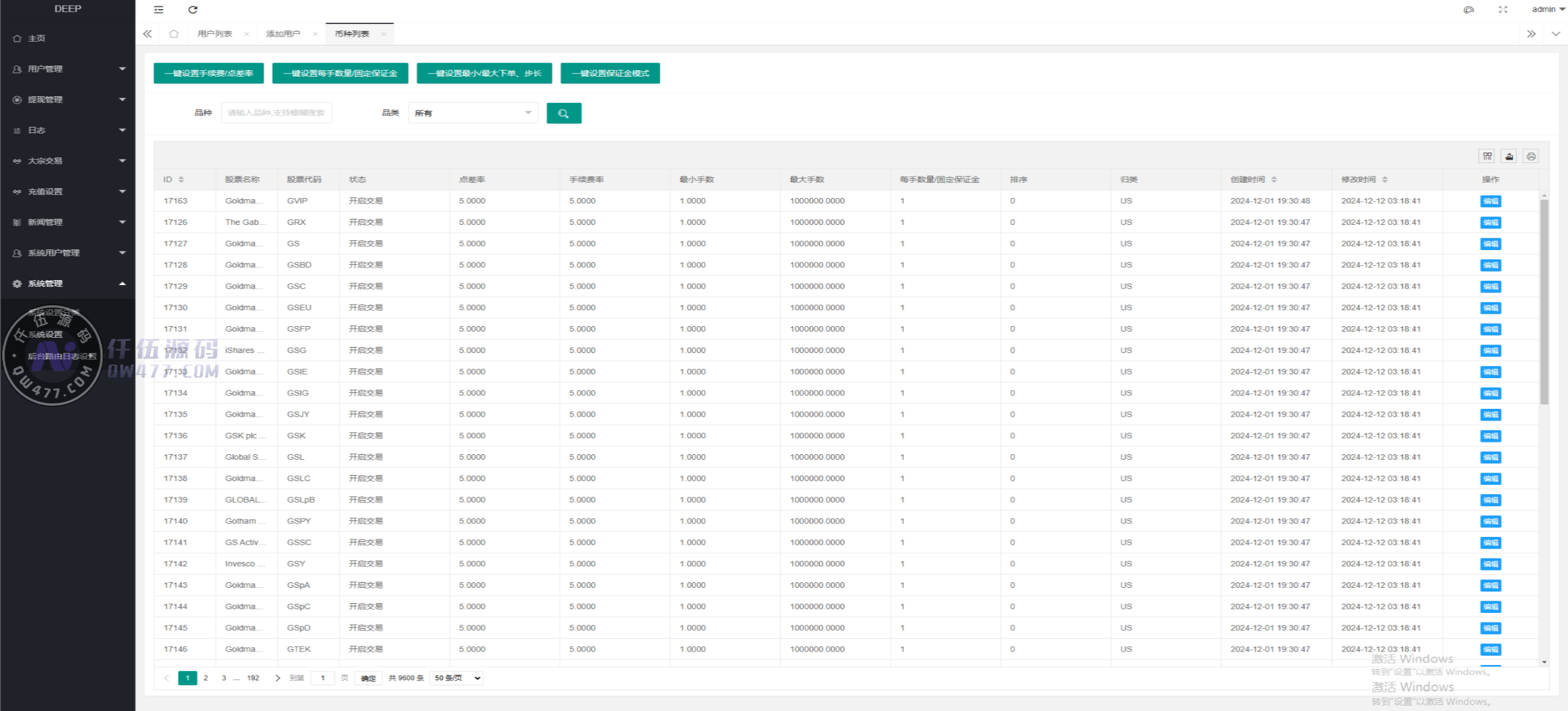
Task: Click the green search magnifier button
Action: coord(563,113)
